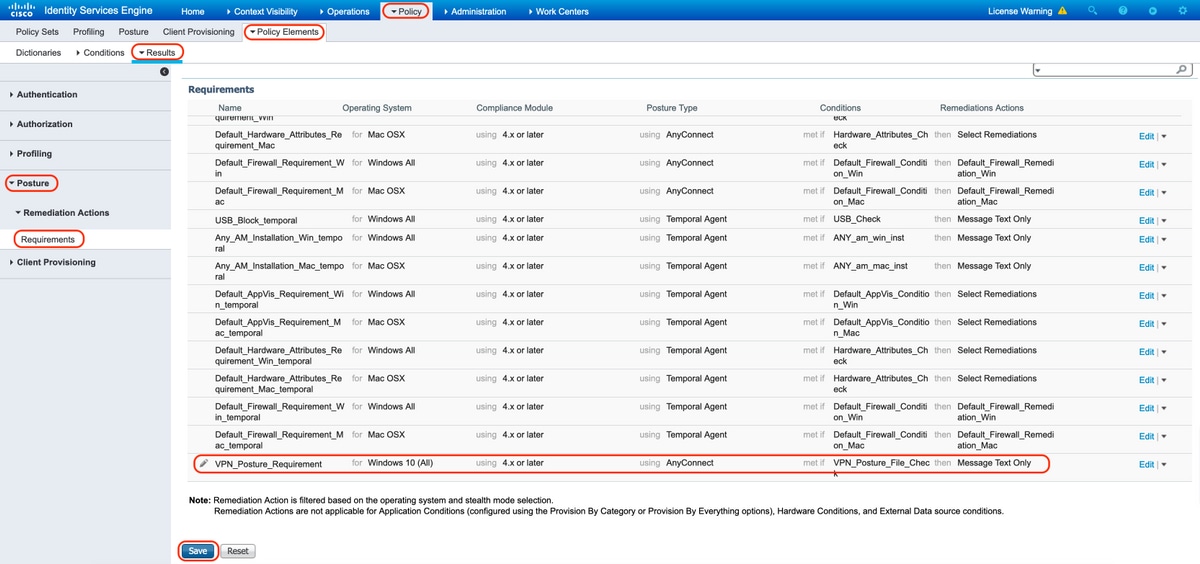Screen dimensions: 1200x564
Task: Collapse the Posture section
Action: pyautogui.click(x=30, y=183)
